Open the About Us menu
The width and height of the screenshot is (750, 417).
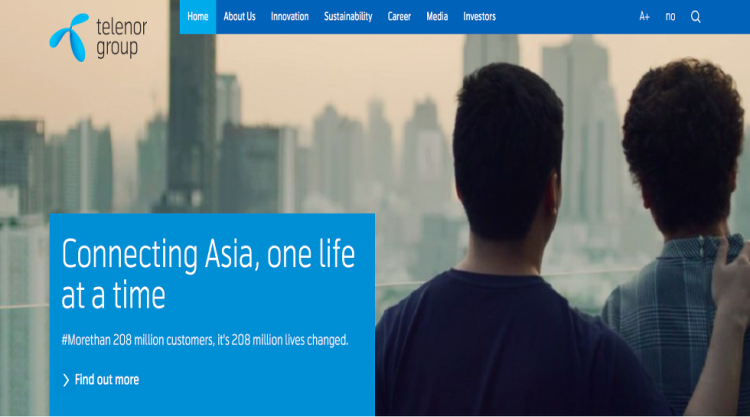point(240,17)
